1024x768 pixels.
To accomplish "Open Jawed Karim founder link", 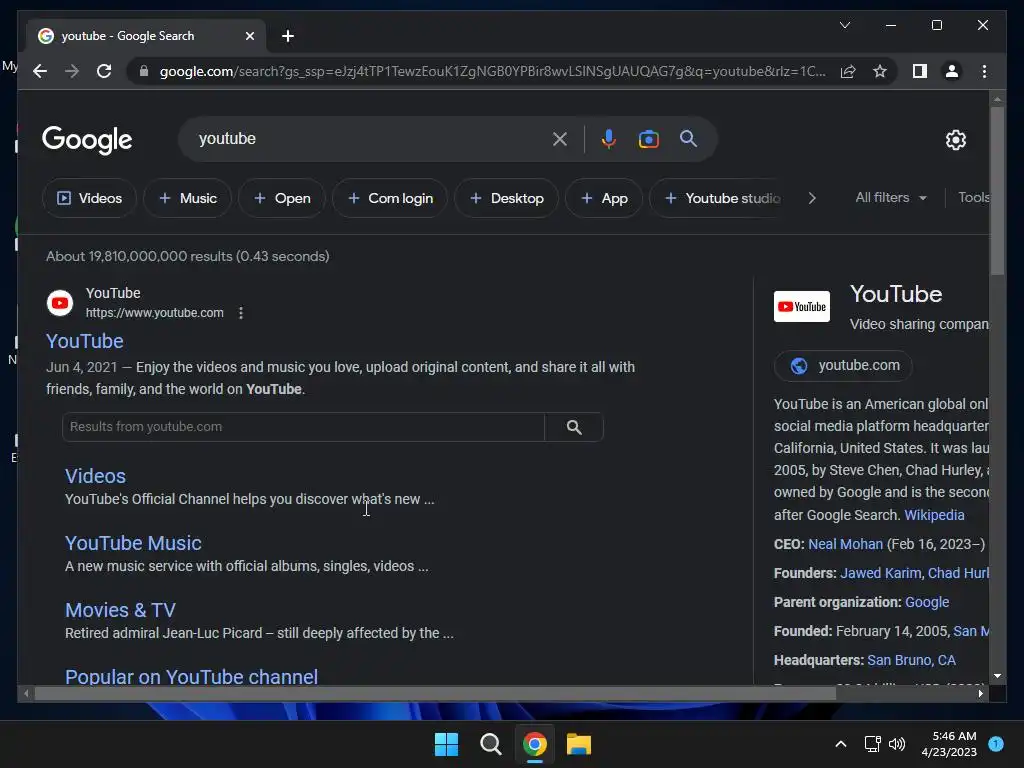I will coord(880,573).
